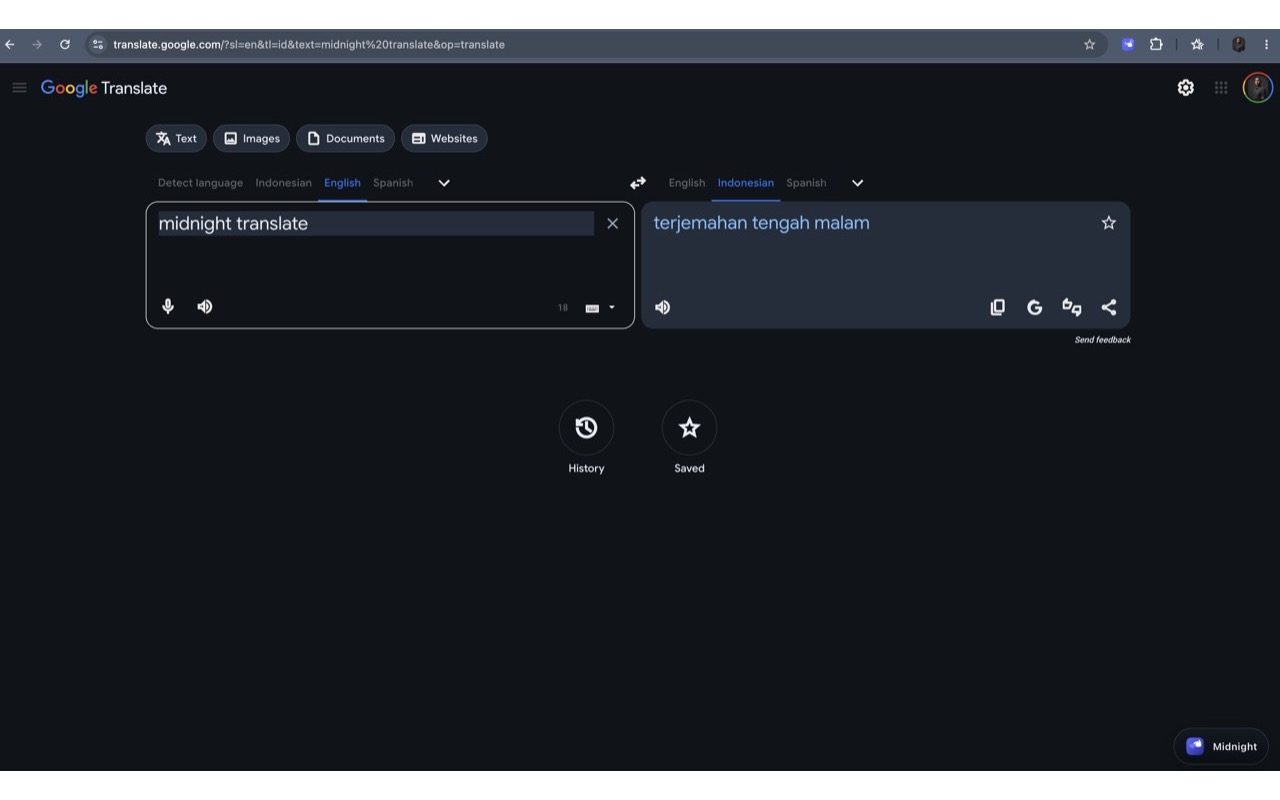Save translation with star icon
The image size is (1280, 800).
(x=1108, y=223)
